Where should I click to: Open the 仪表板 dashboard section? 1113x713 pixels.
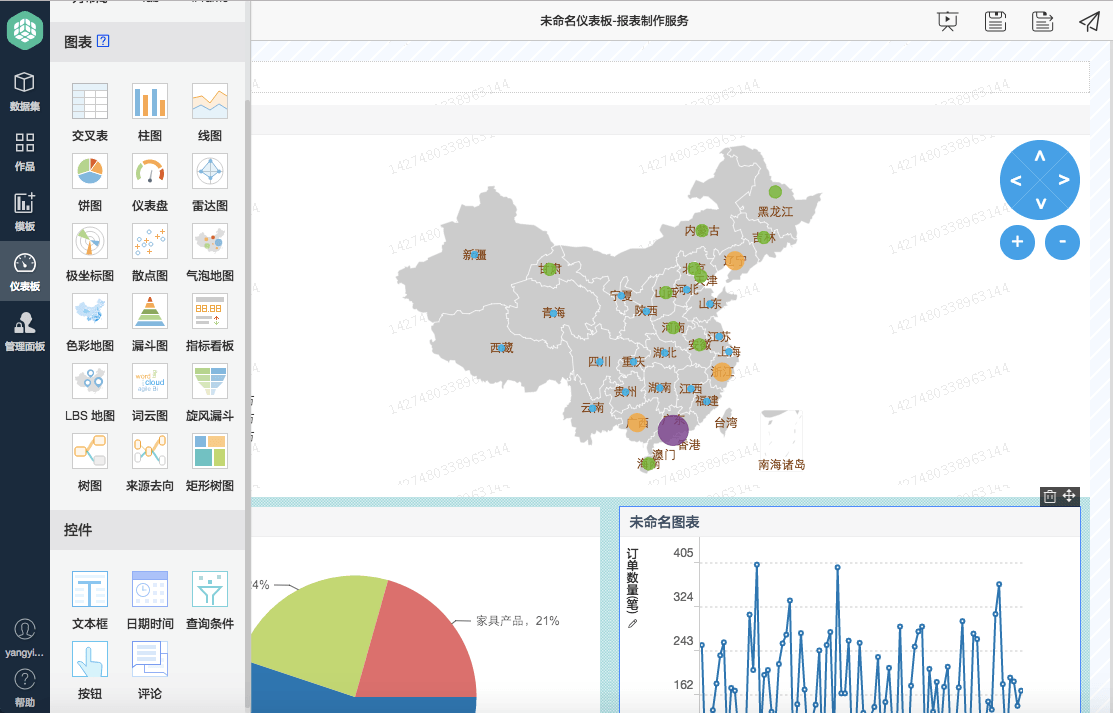[25, 271]
